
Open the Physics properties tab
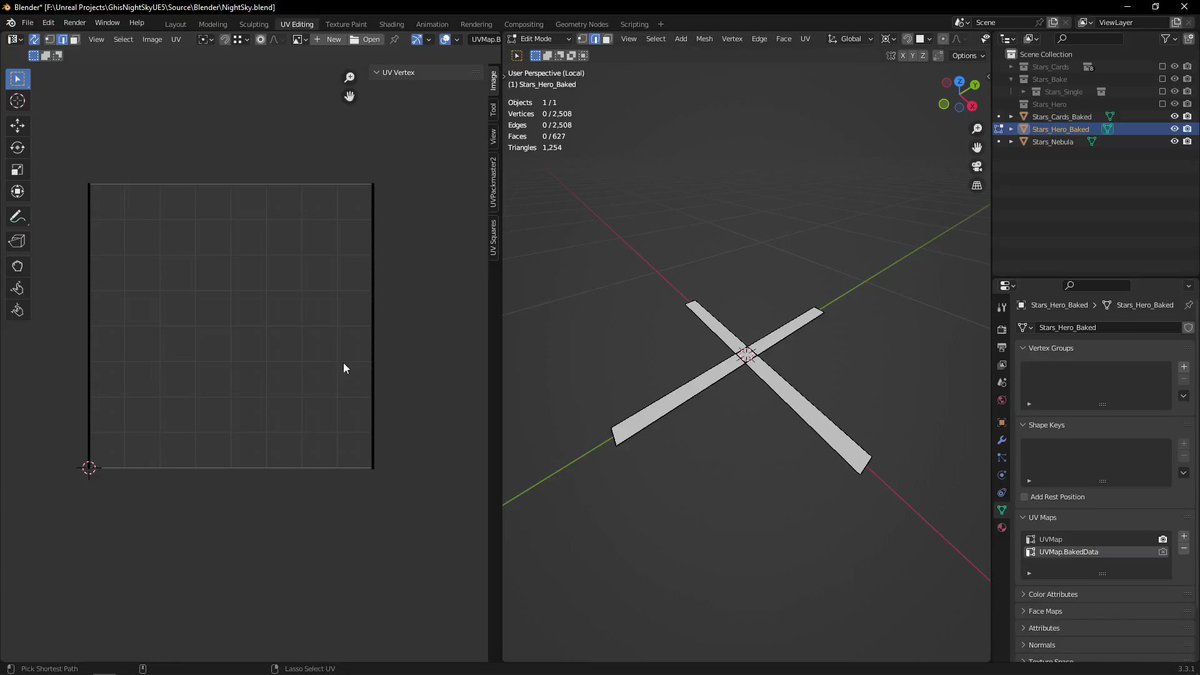pyautogui.click(x=1002, y=475)
